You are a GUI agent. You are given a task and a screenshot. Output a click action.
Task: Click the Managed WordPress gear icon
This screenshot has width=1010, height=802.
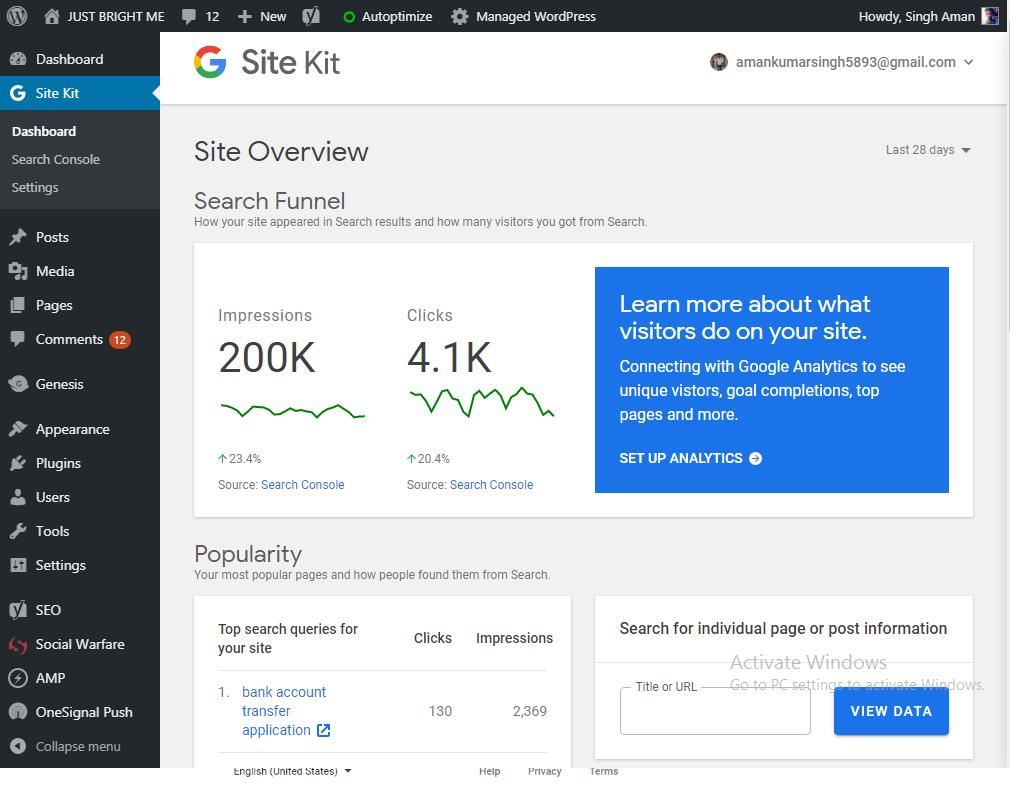point(459,17)
